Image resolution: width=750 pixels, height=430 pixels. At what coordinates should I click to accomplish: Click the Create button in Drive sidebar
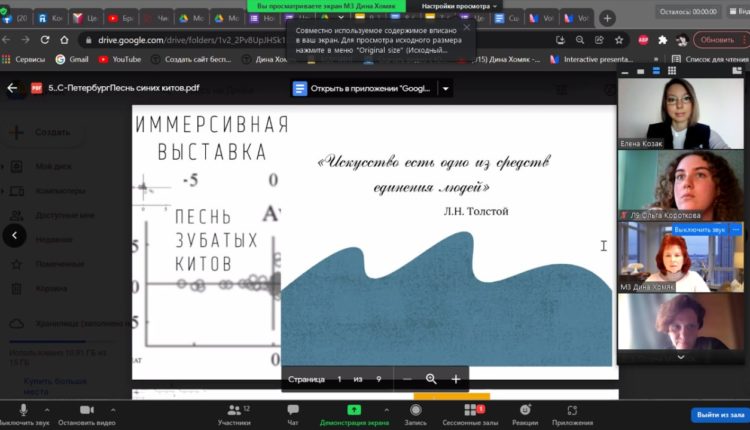(42, 132)
